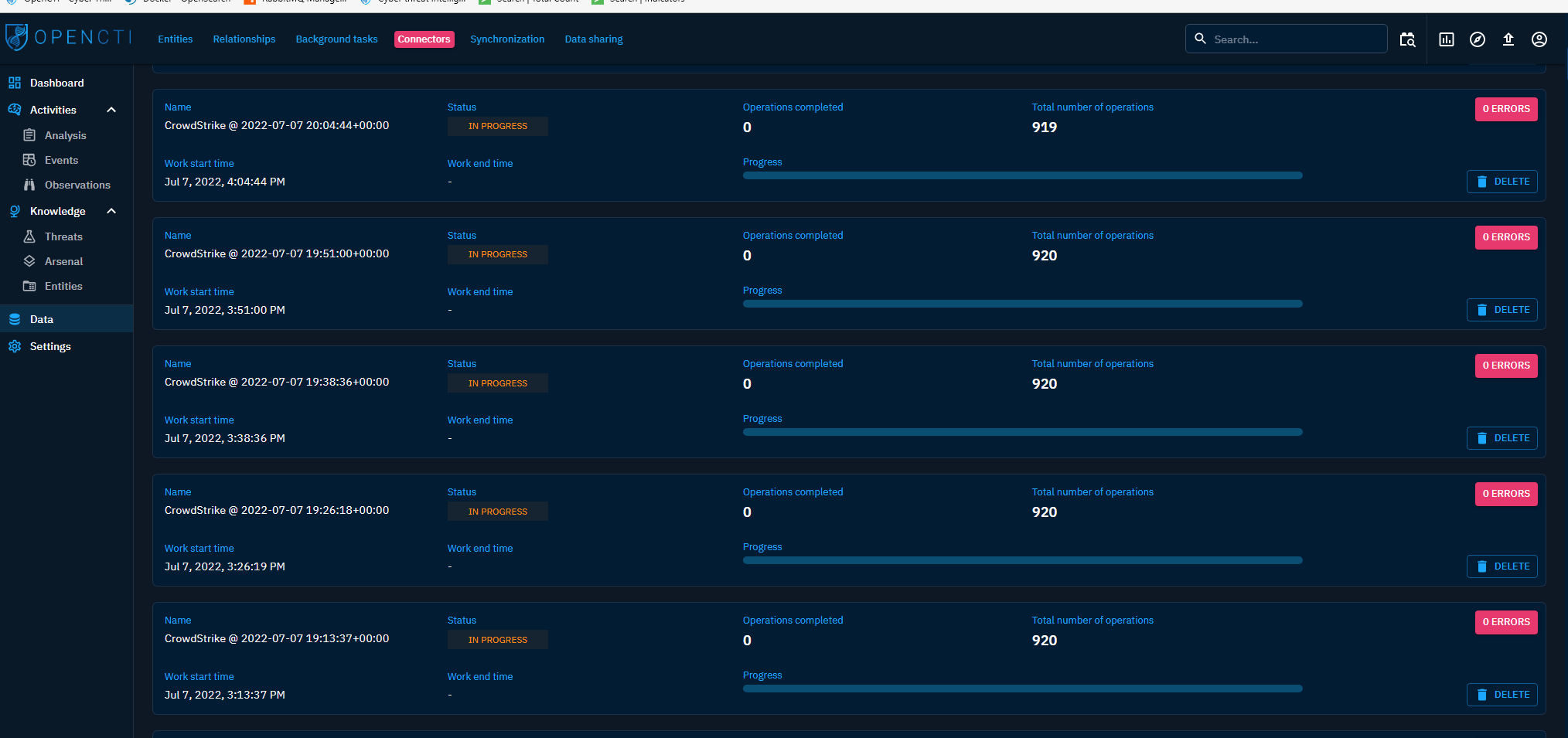Click the import/upload icon in the top bar
Image resolution: width=1568 pixels, height=738 pixels.
point(1508,39)
